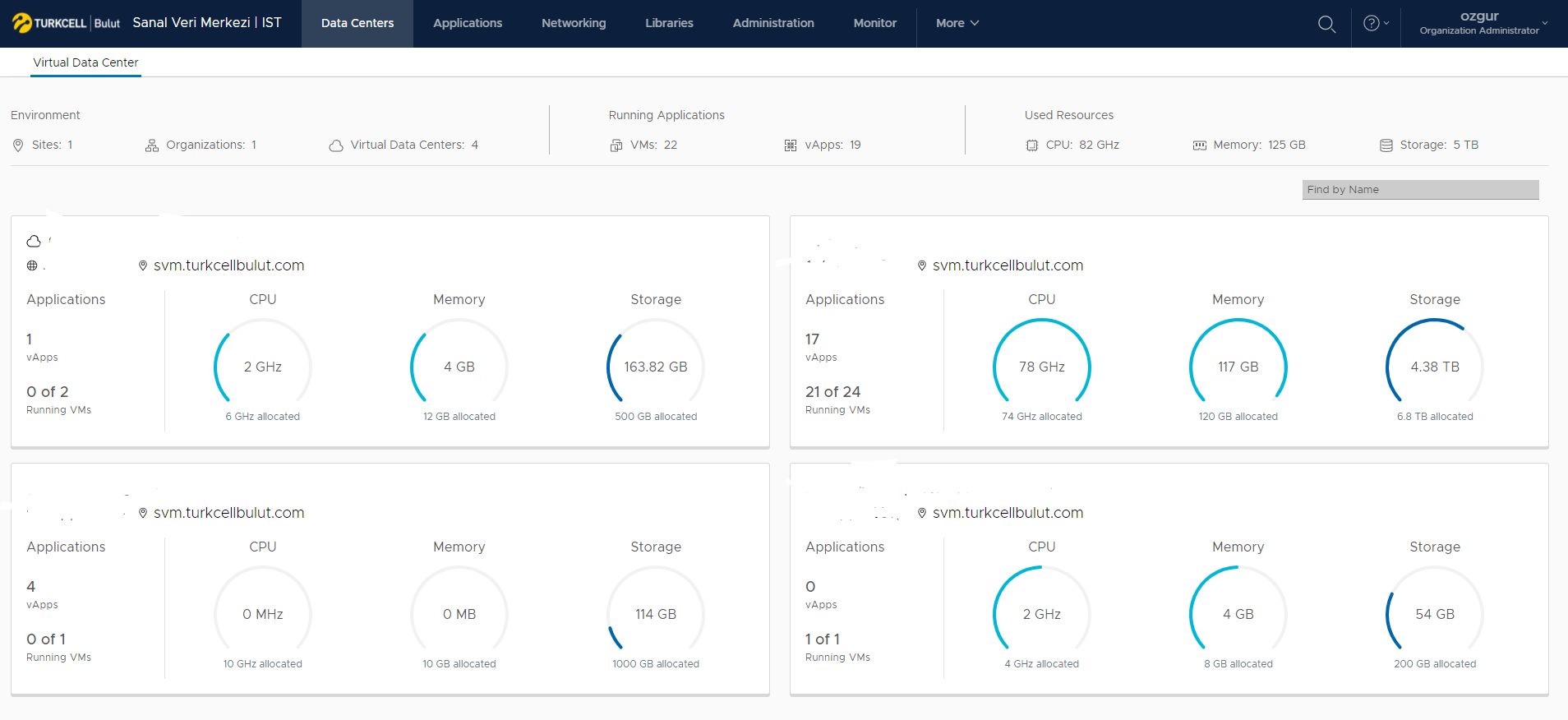Click the VMs icon

coord(616,145)
